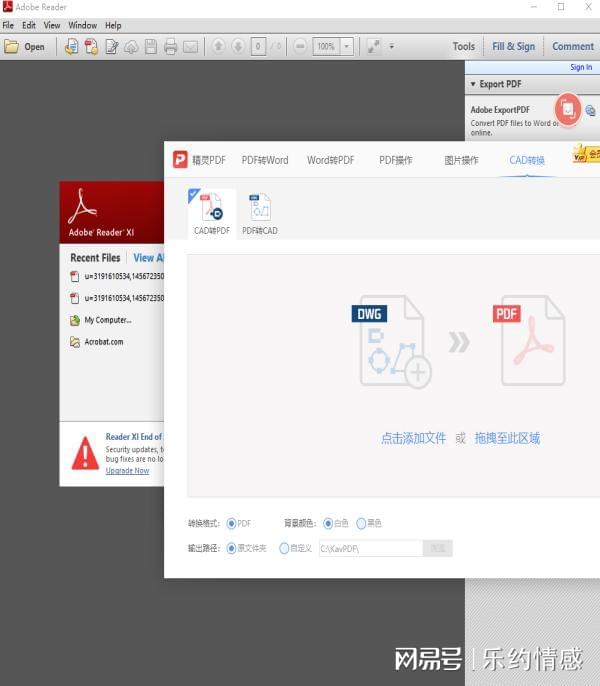Click the cloud upload toolbar icon
This screenshot has height=686, width=600.
[131, 46]
